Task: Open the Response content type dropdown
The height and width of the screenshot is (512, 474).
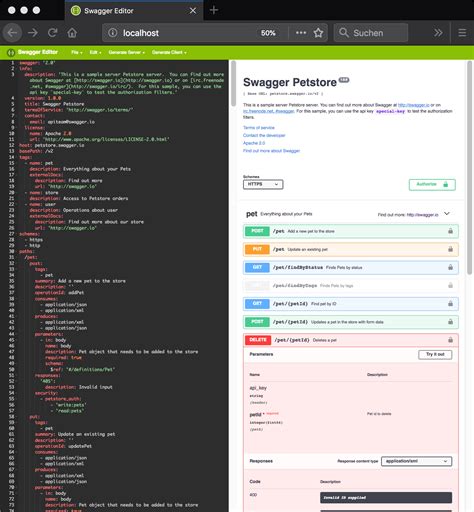Action: (x=417, y=461)
